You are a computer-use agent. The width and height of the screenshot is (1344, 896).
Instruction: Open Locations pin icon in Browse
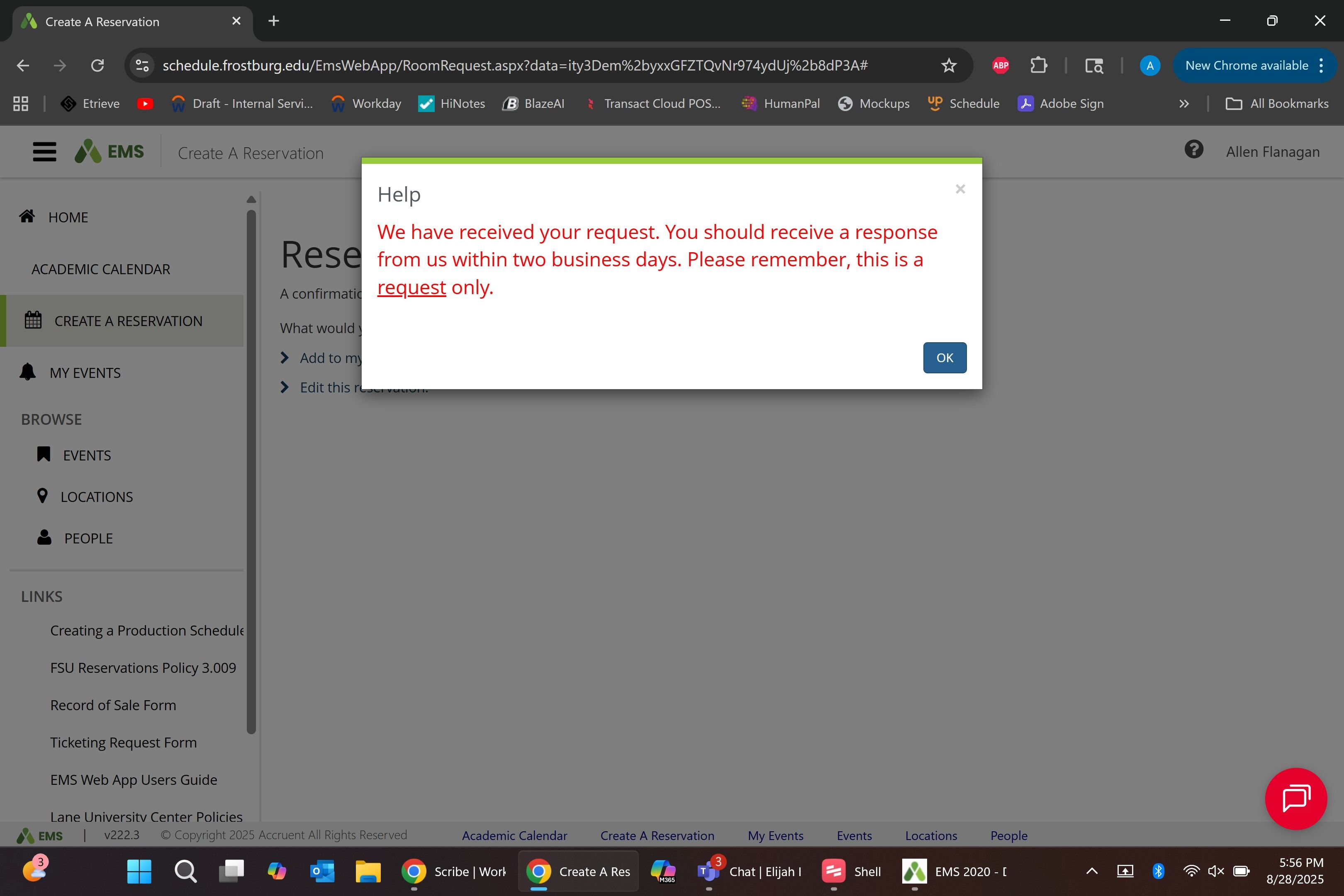point(42,496)
